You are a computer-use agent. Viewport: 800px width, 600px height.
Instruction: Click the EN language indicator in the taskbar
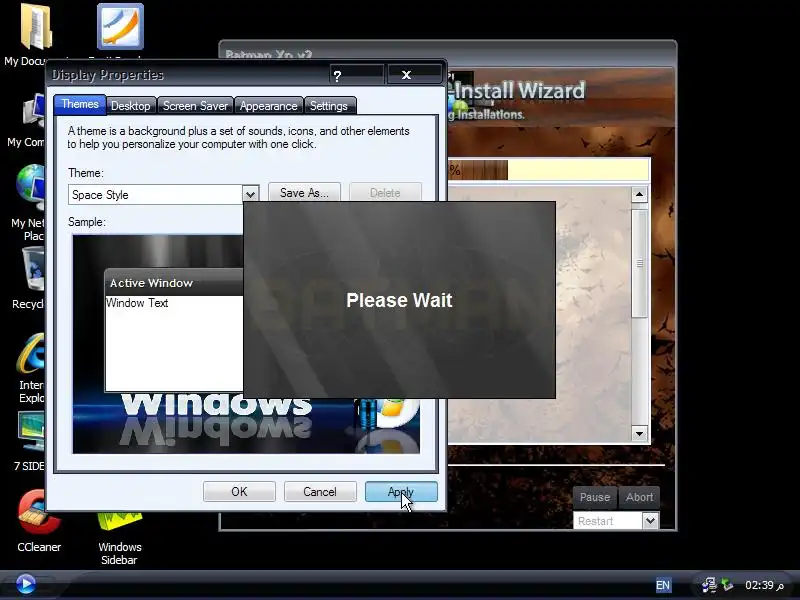(663, 585)
